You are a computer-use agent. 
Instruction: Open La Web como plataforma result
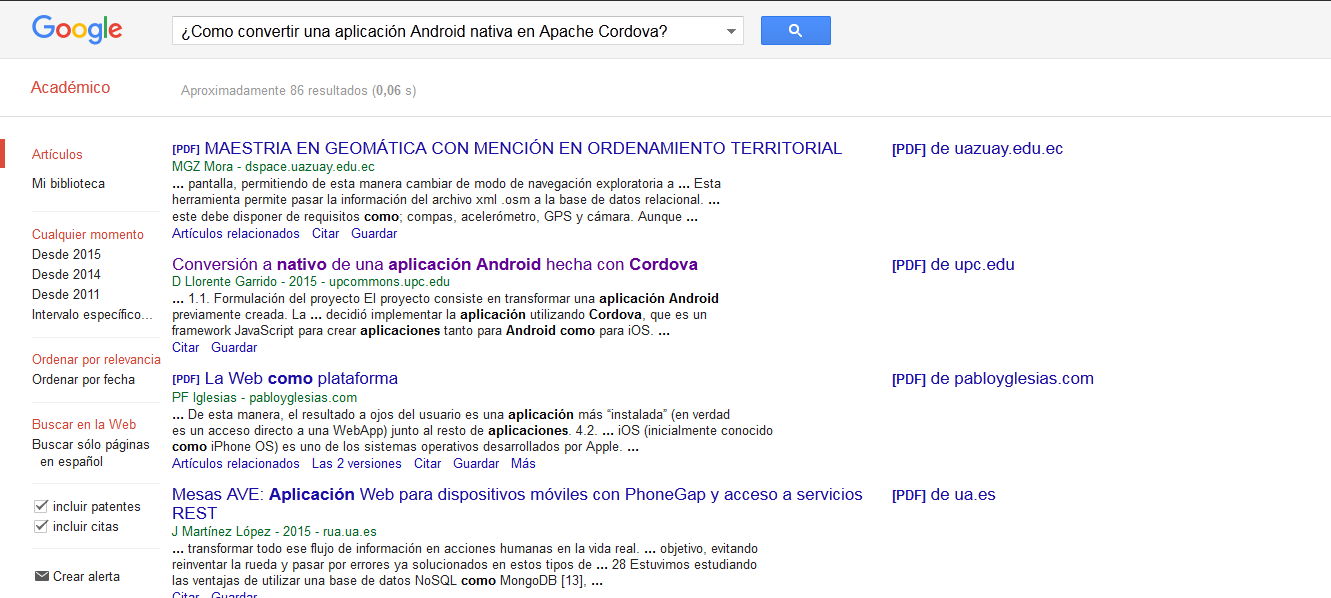coord(301,379)
